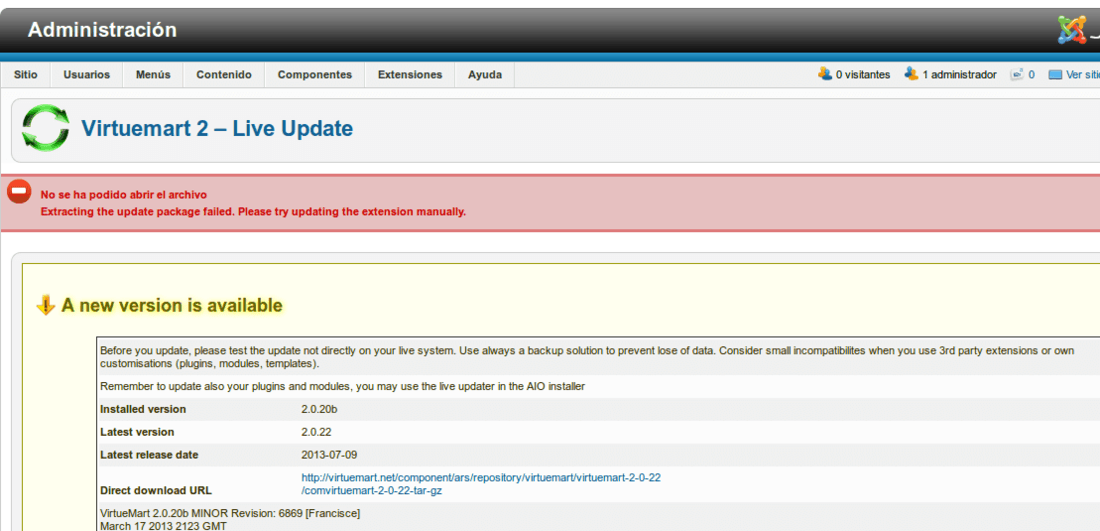Click the Joomla logo icon
This screenshot has height=531, width=1100.
[x=1071, y=30]
